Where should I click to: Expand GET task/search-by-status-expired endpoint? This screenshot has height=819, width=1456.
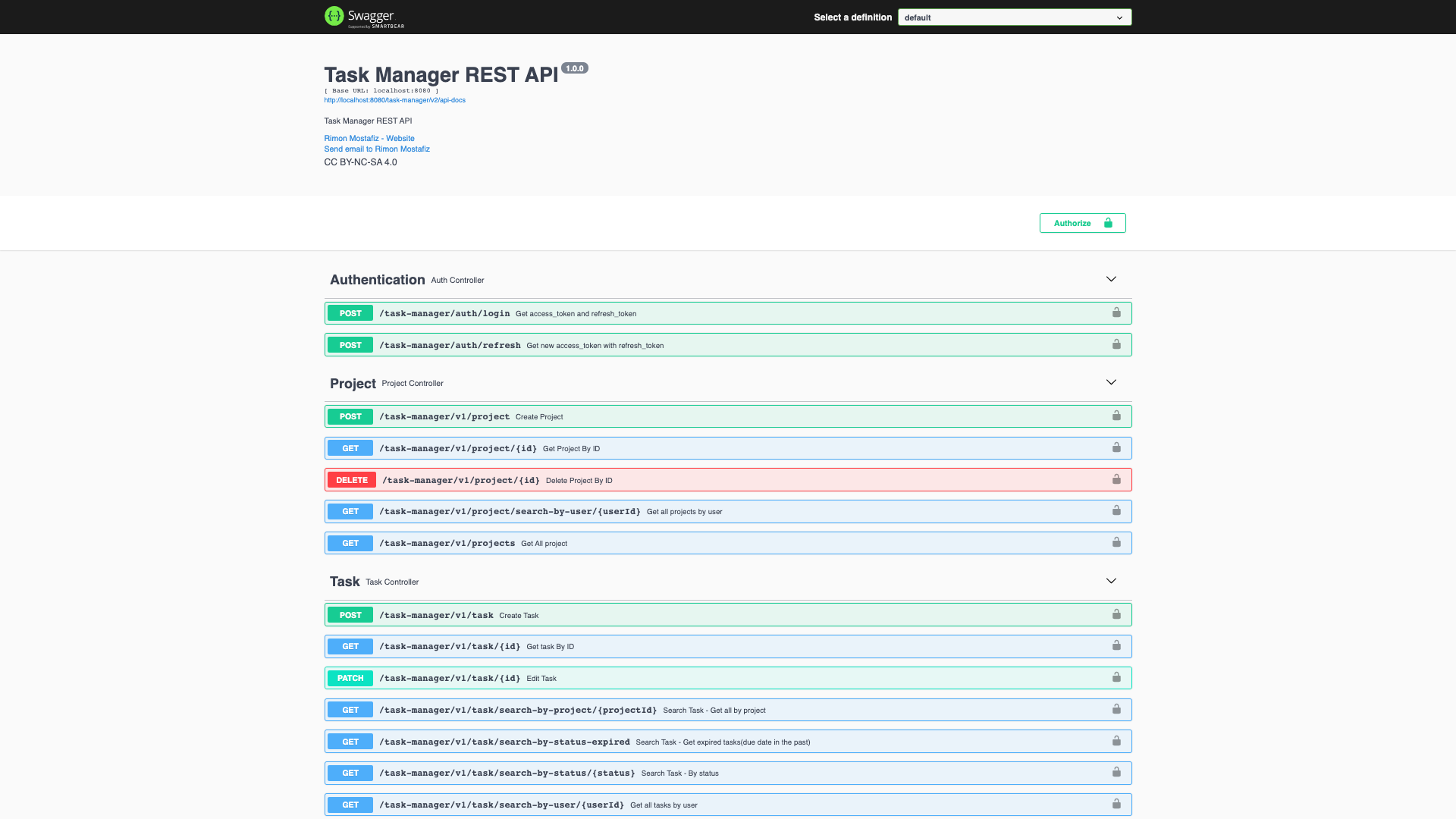point(728,742)
